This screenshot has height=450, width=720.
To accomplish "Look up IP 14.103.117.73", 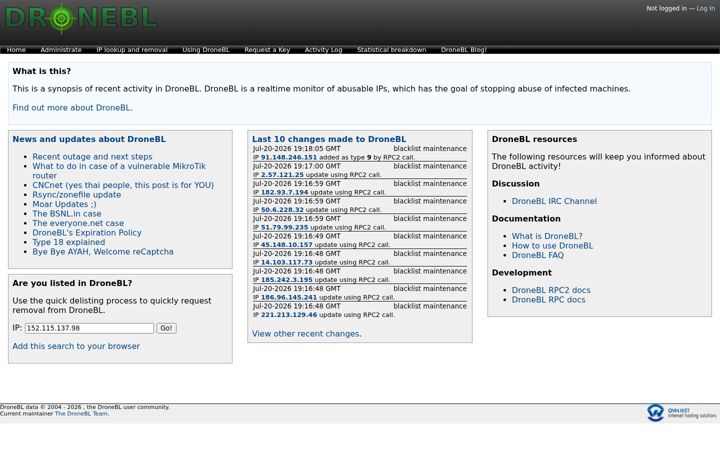I will click(x=287, y=262).
